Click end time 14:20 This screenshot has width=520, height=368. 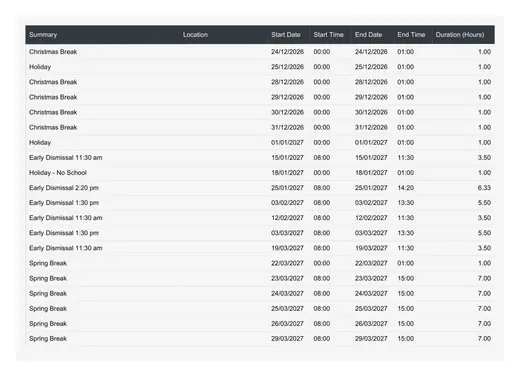point(406,188)
